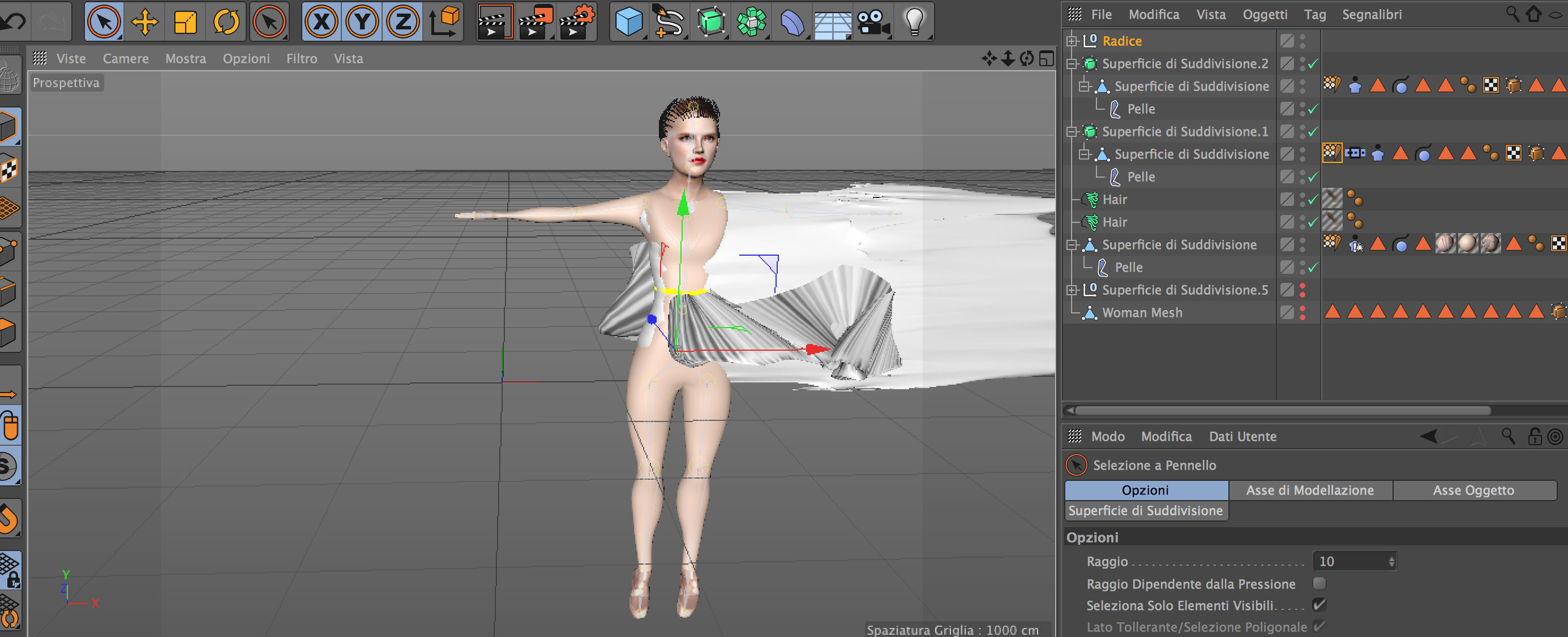
Task: Select the Move tool in toolbar
Action: [145, 22]
